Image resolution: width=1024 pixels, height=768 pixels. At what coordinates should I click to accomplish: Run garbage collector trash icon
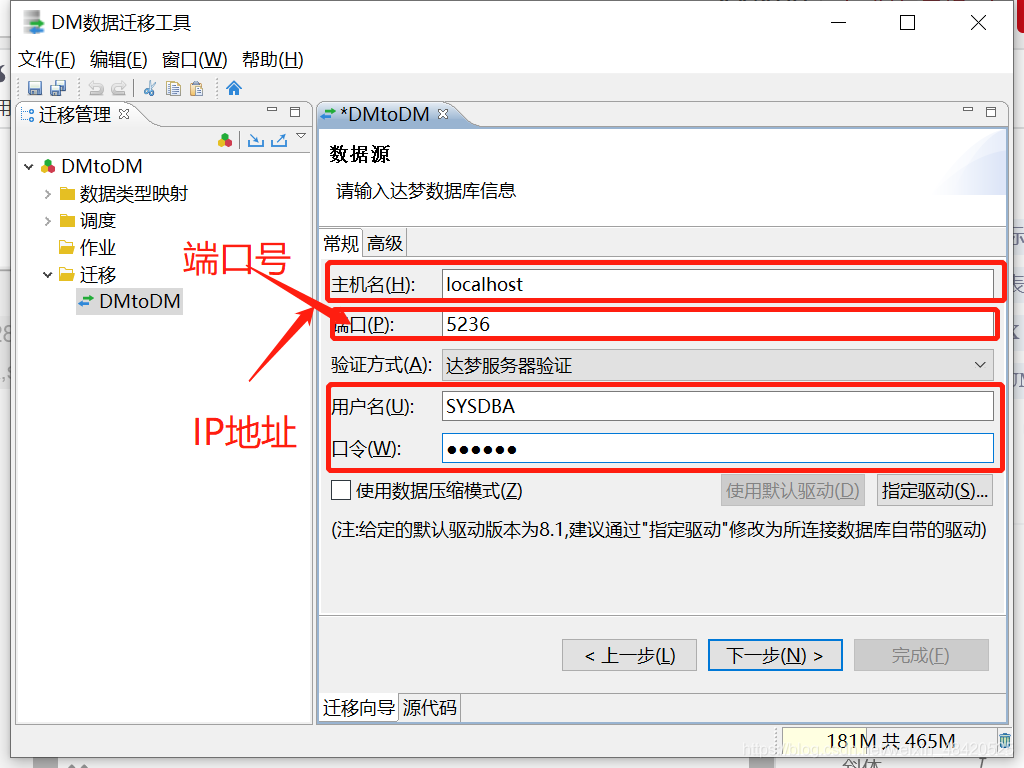(x=1004, y=740)
